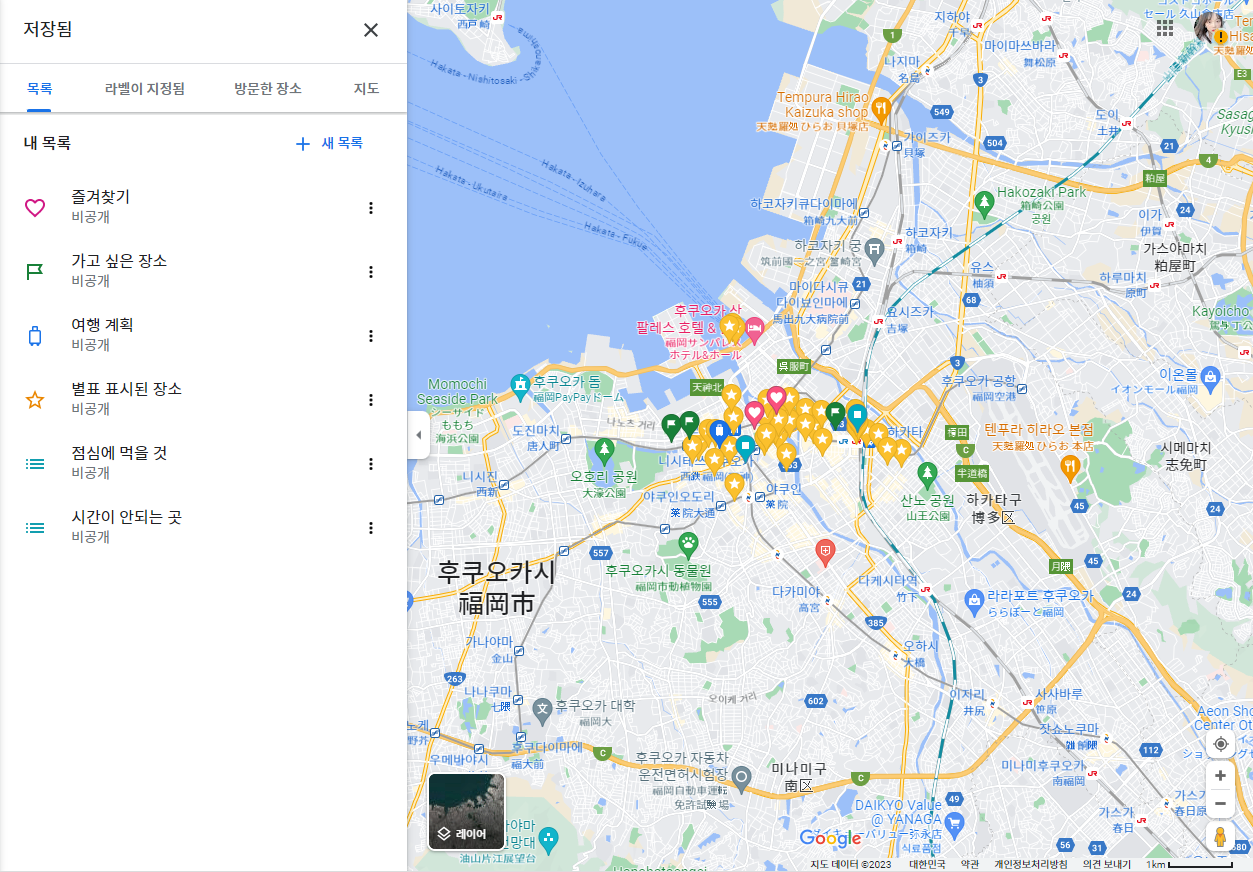Click the list icon beside 점심에 먹을 것
This screenshot has width=1253, height=872.
[35, 464]
